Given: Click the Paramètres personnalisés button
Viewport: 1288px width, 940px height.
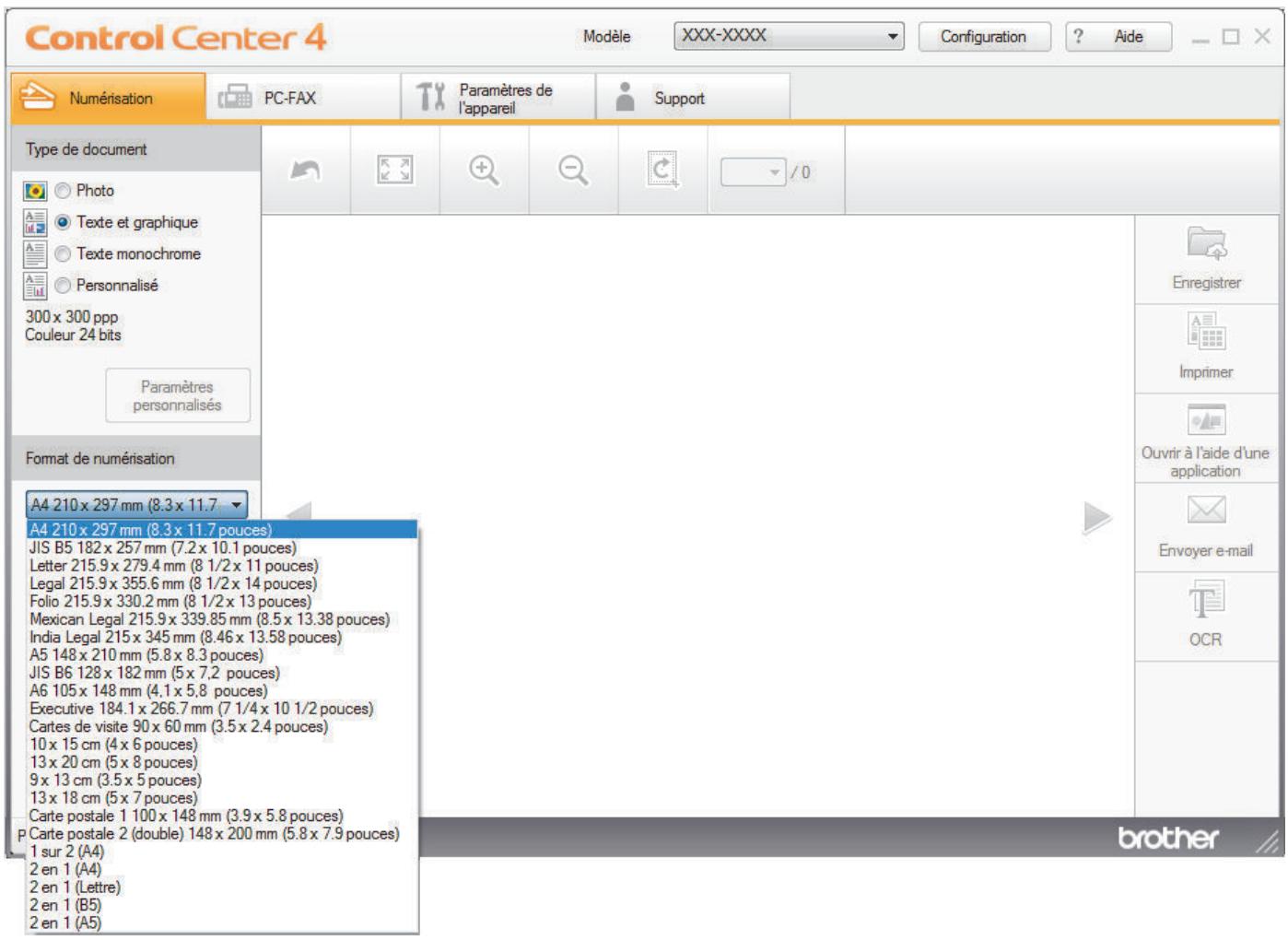Looking at the screenshot, I should pyautogui.click(x=178, y=395).
